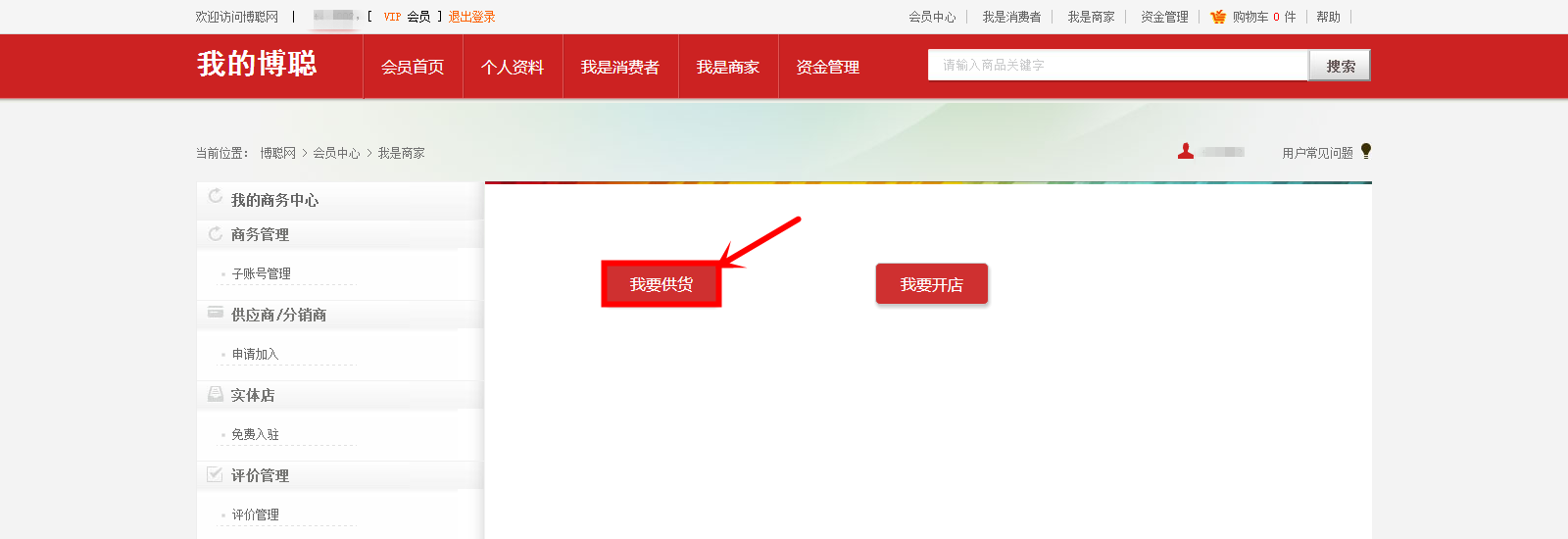Focus the product keyword search field
1568x539 pixels.
coord(1118,65)
